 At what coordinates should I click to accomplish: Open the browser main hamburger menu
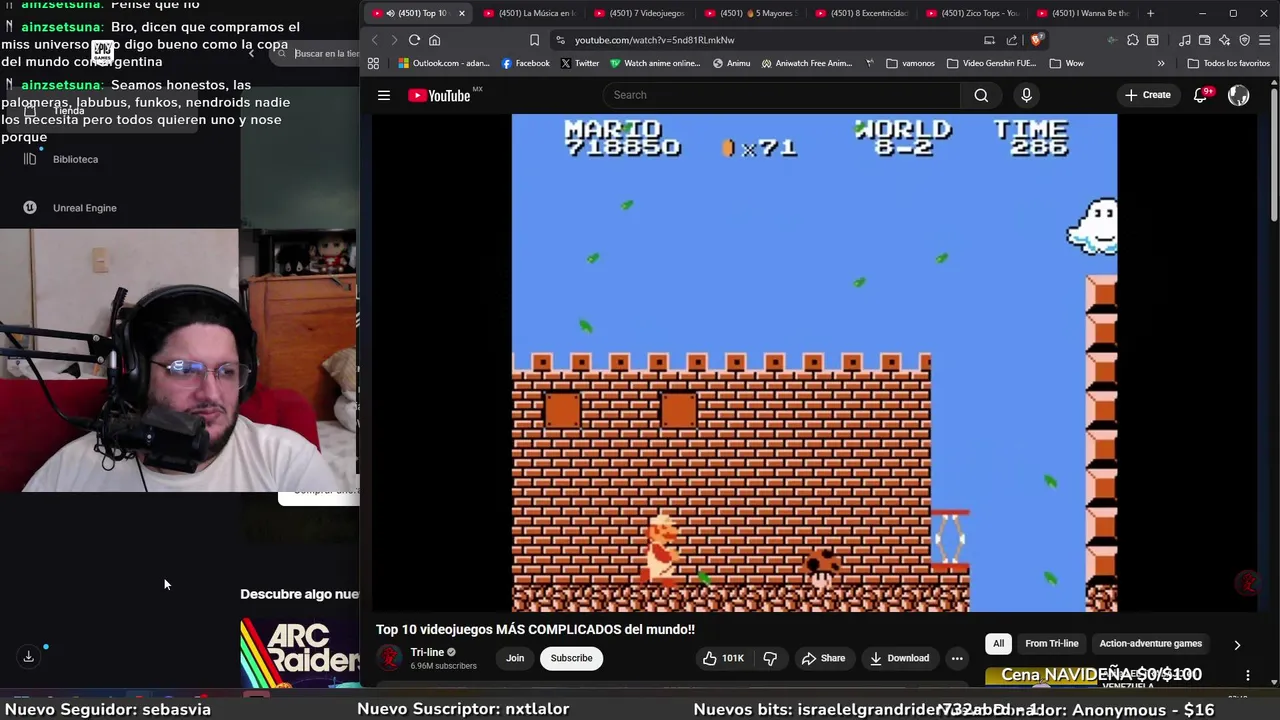[1264, 40]
